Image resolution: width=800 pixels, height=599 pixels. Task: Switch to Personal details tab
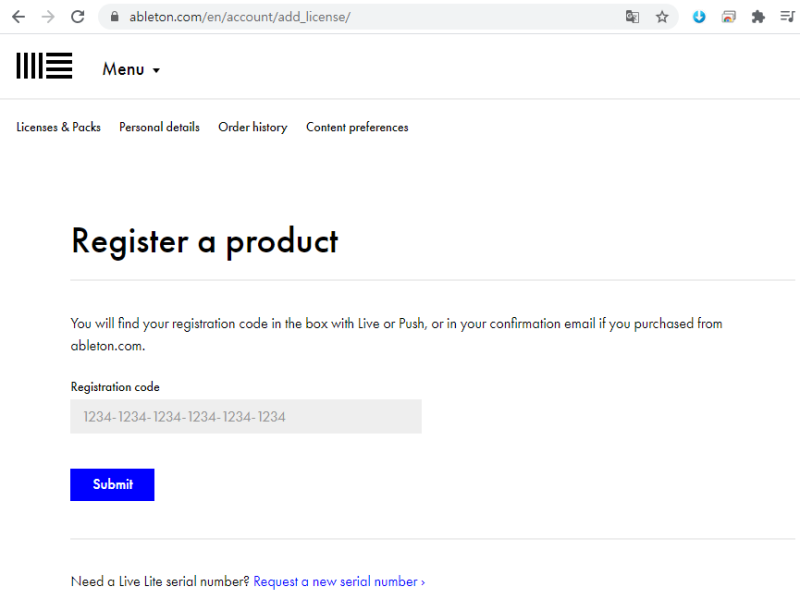pos(159,127)
